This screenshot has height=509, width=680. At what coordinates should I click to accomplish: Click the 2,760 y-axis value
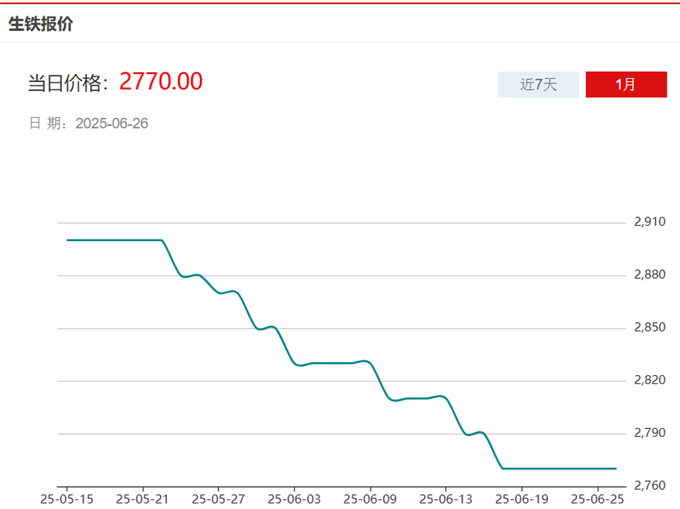(650, 486)
